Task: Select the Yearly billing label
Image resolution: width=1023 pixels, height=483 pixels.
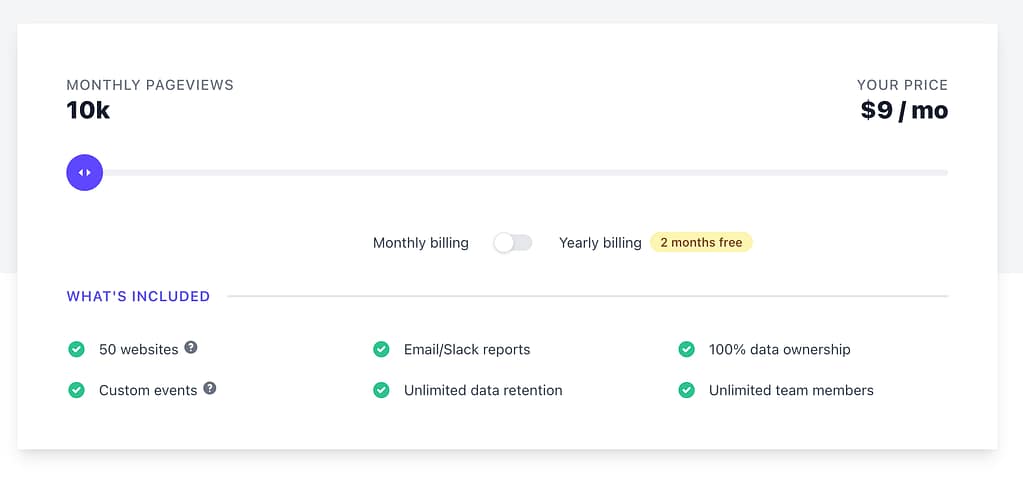Action: click(600, 243)
